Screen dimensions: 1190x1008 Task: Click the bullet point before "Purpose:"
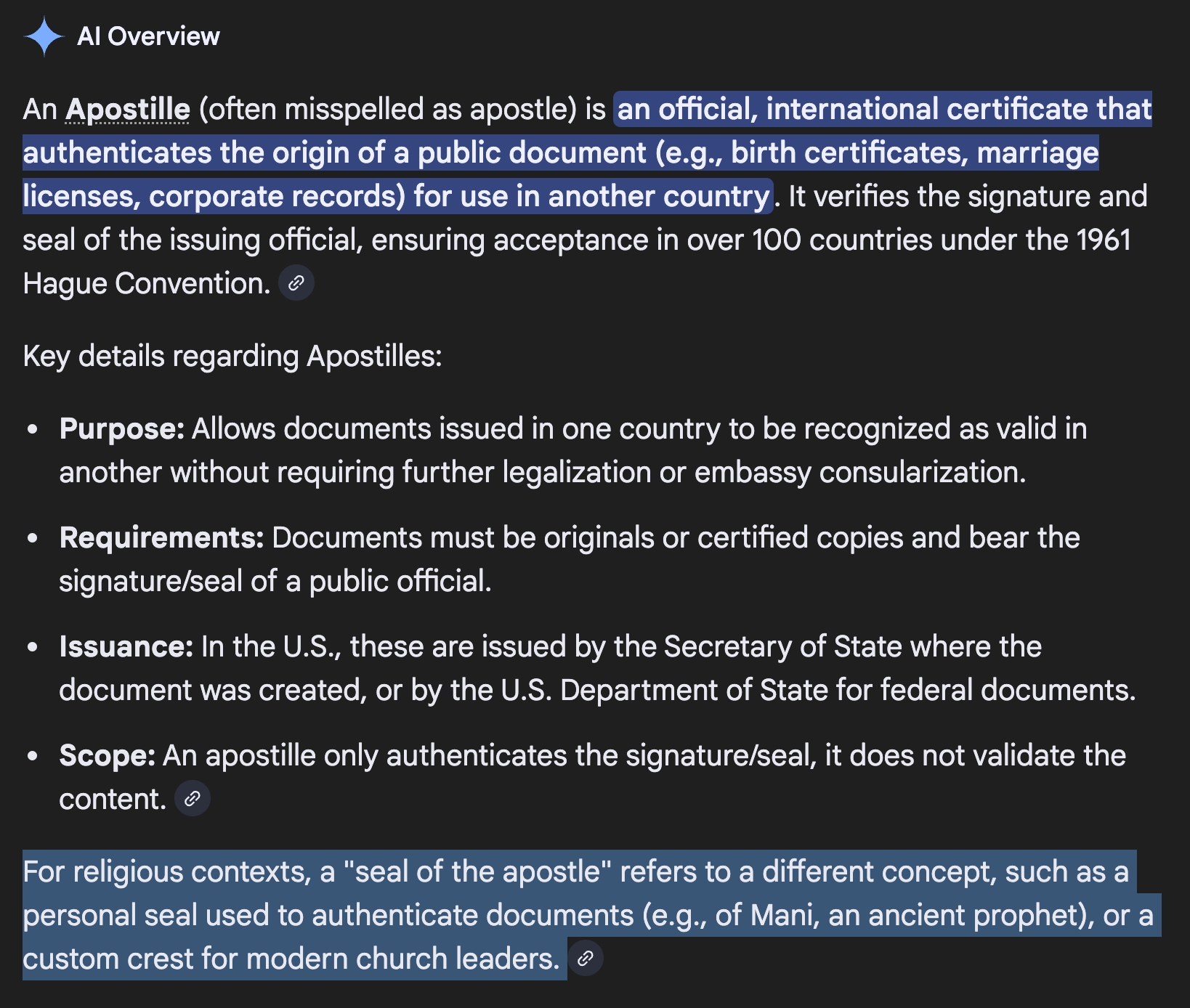32,429
